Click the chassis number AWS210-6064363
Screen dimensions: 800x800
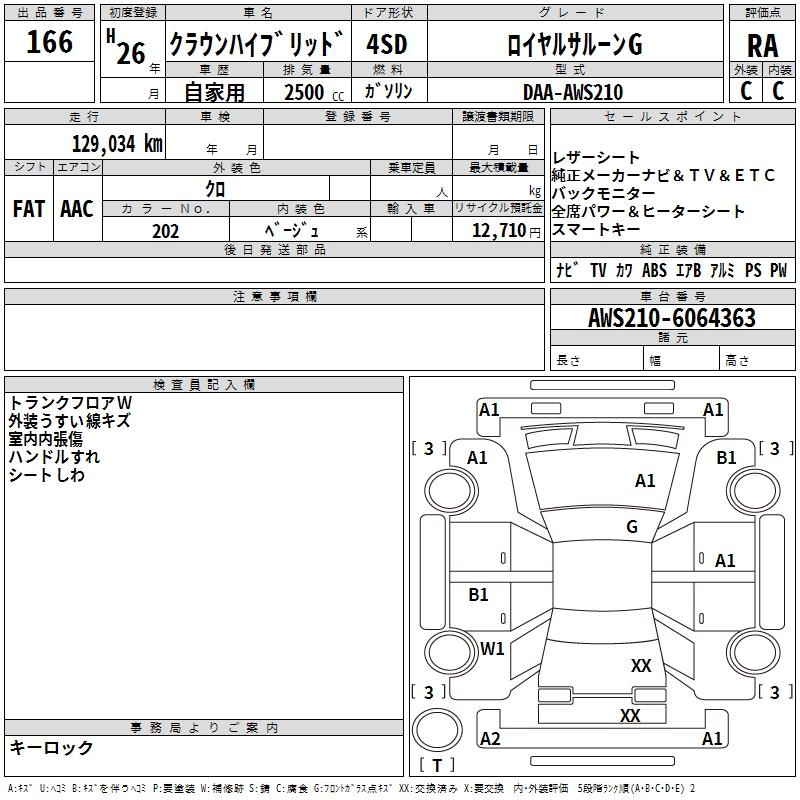click(672, 318)
